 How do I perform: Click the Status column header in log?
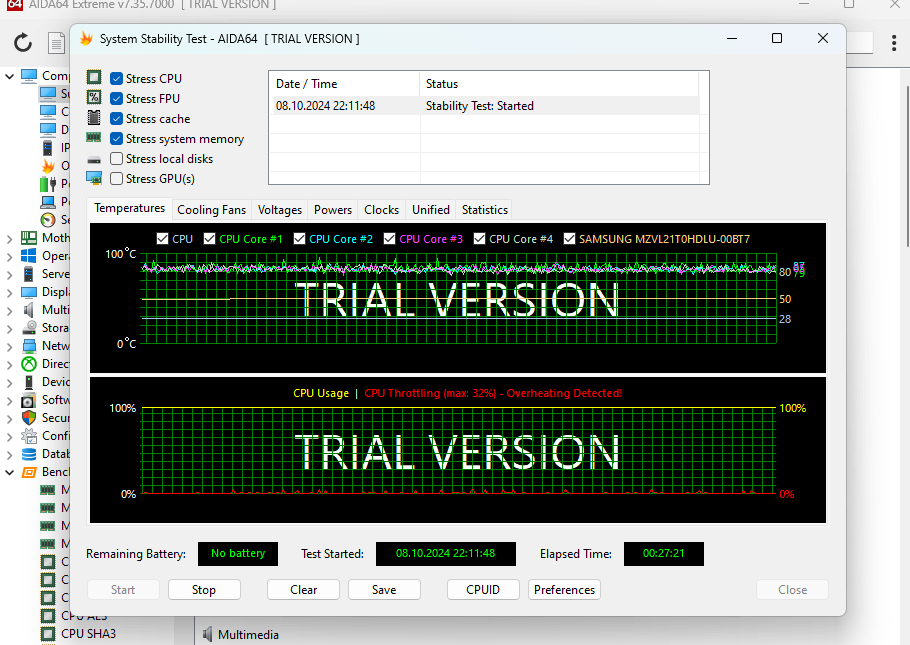(x=559, y=84)
